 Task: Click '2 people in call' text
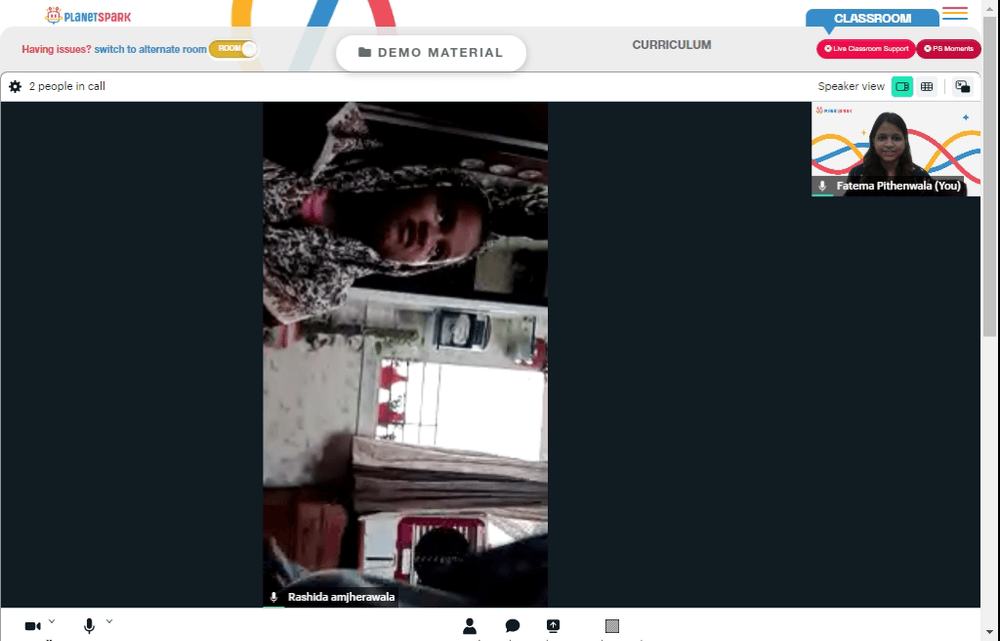[67, 87]
